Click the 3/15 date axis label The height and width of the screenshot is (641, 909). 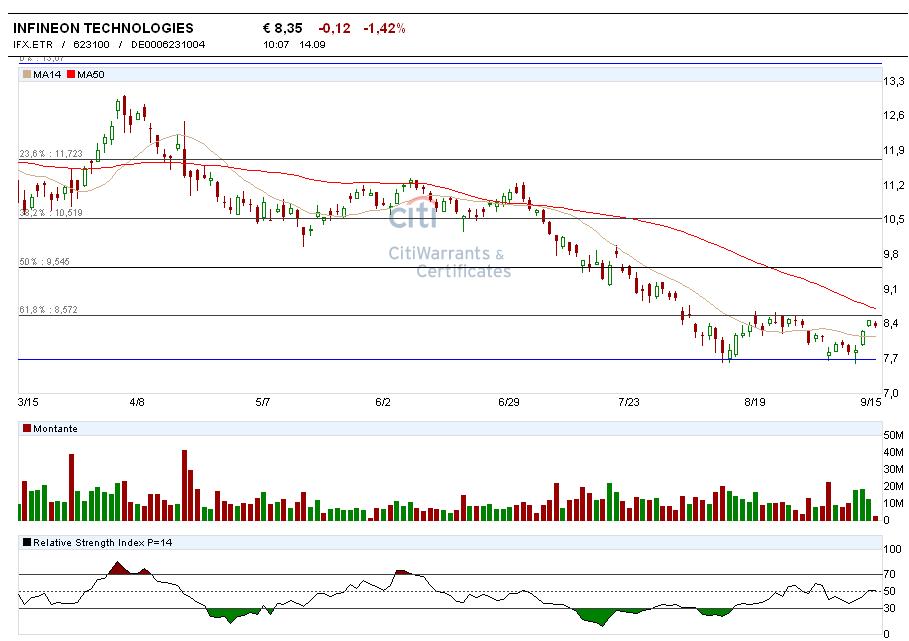pyautogui.click(x=28, y=402)
